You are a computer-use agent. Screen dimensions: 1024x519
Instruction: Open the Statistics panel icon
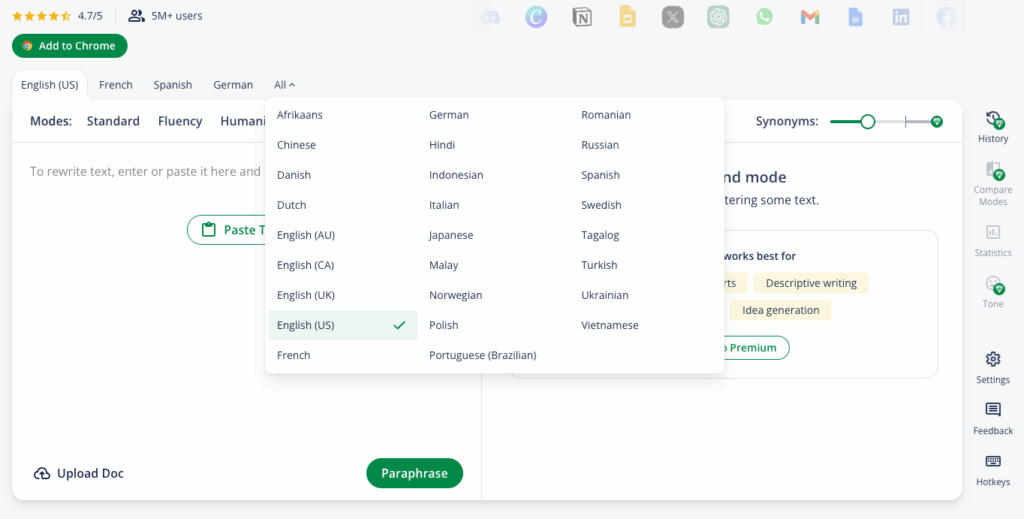coord(993,232)
